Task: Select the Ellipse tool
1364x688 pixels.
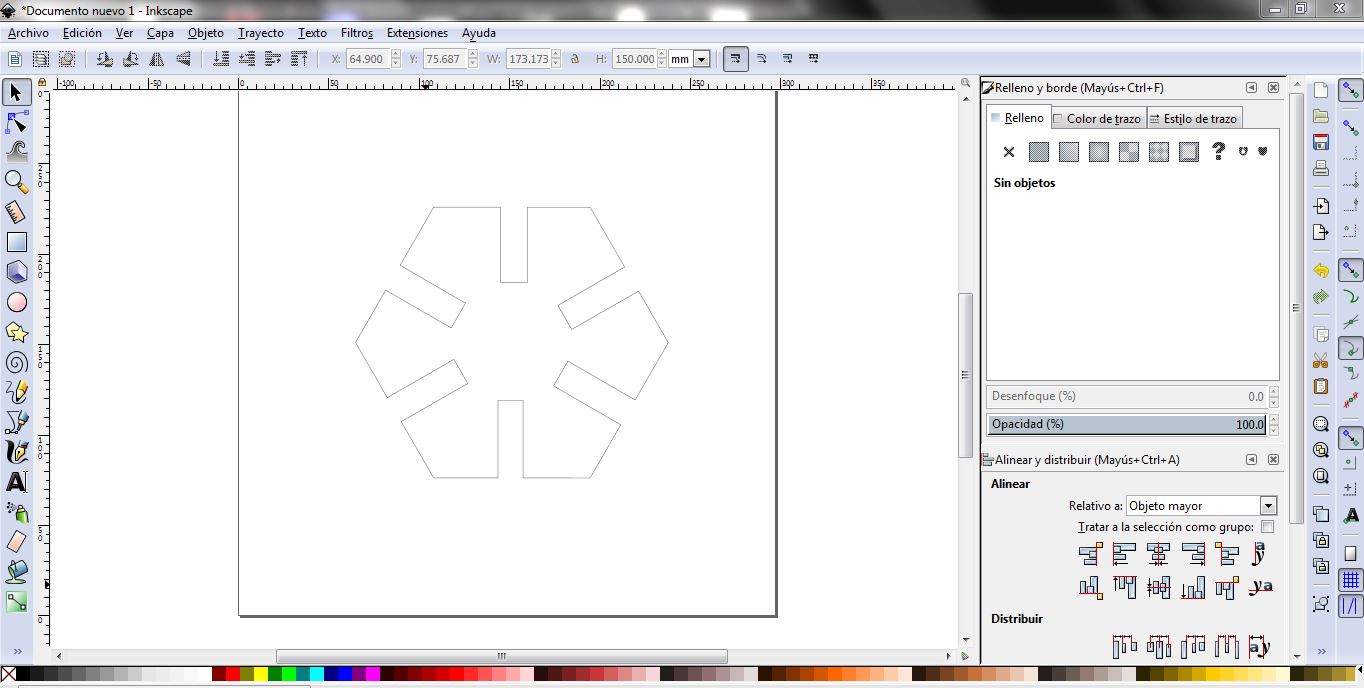Action: pyautogui.click(x=16, y=302)
